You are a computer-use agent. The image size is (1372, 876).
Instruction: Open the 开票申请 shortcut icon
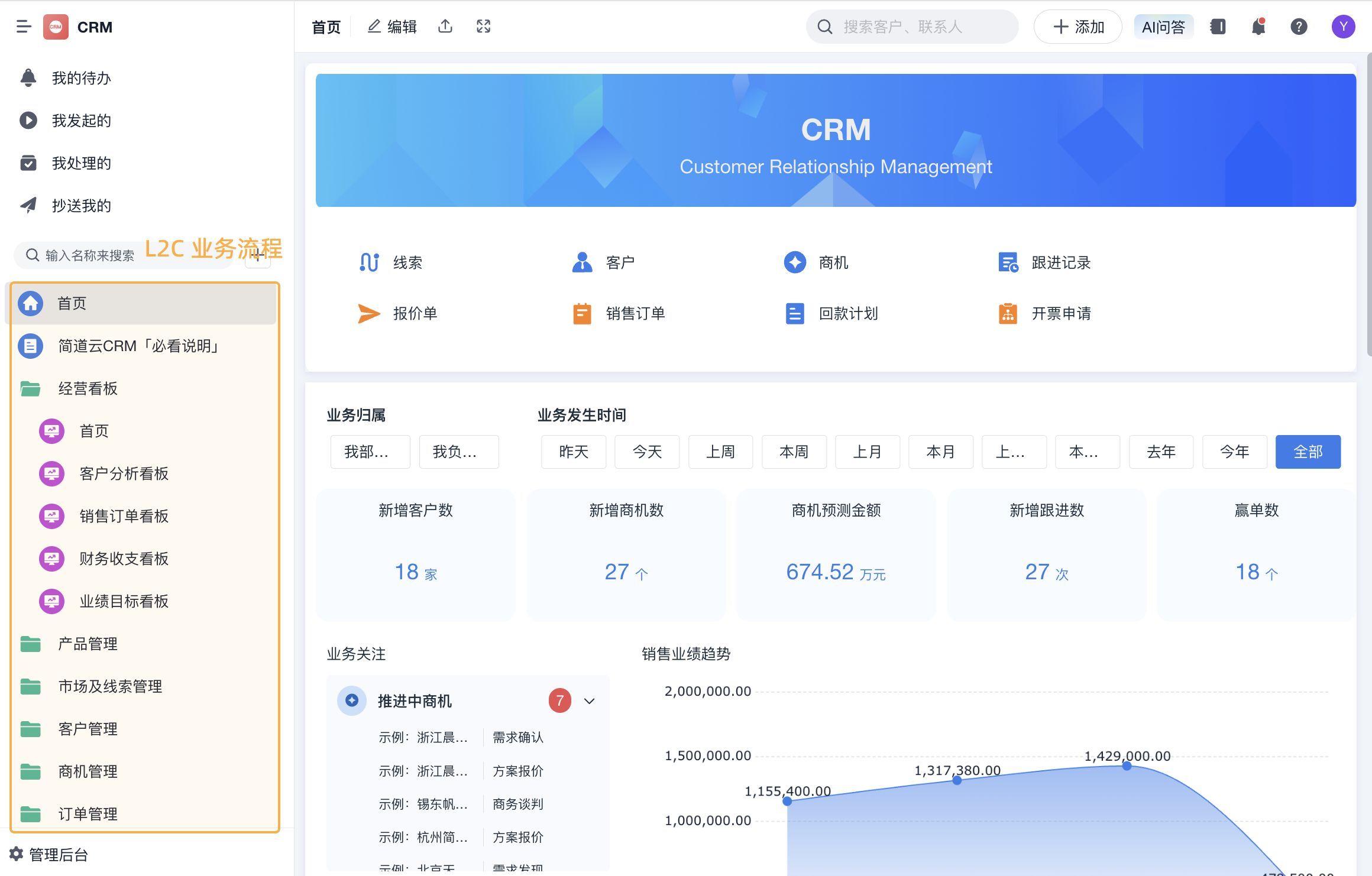(1008, 313)
